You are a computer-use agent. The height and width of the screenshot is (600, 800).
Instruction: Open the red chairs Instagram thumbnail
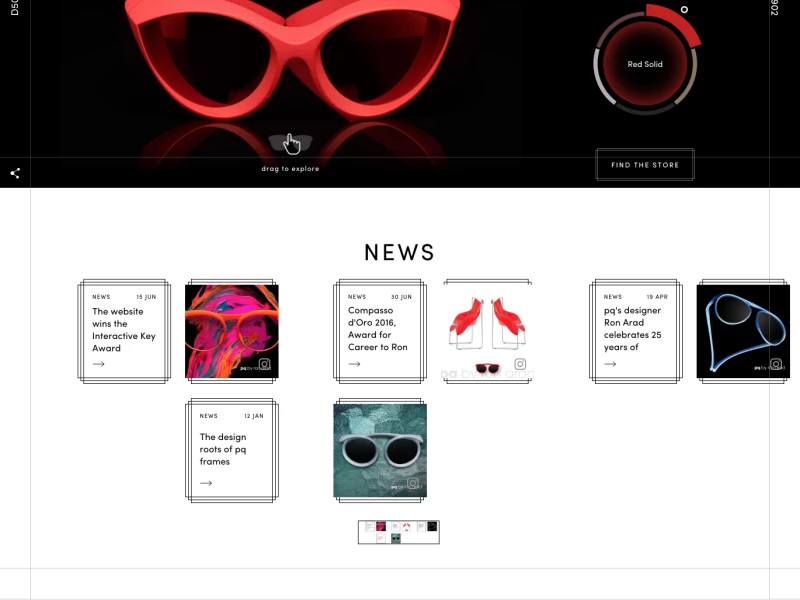(x=488, y=331)
